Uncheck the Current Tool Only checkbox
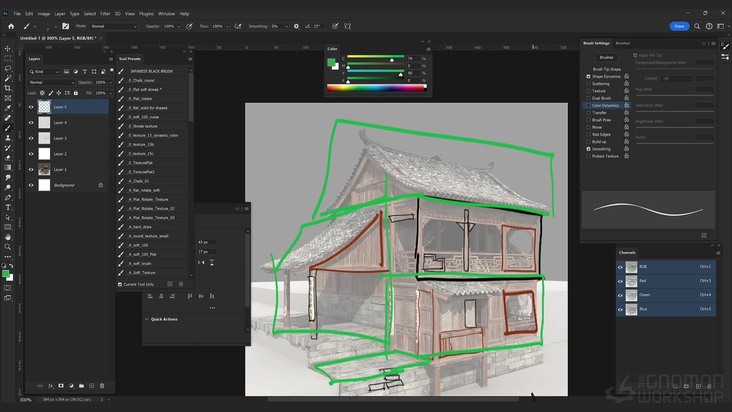732x412 pixels. pos(121,284)
